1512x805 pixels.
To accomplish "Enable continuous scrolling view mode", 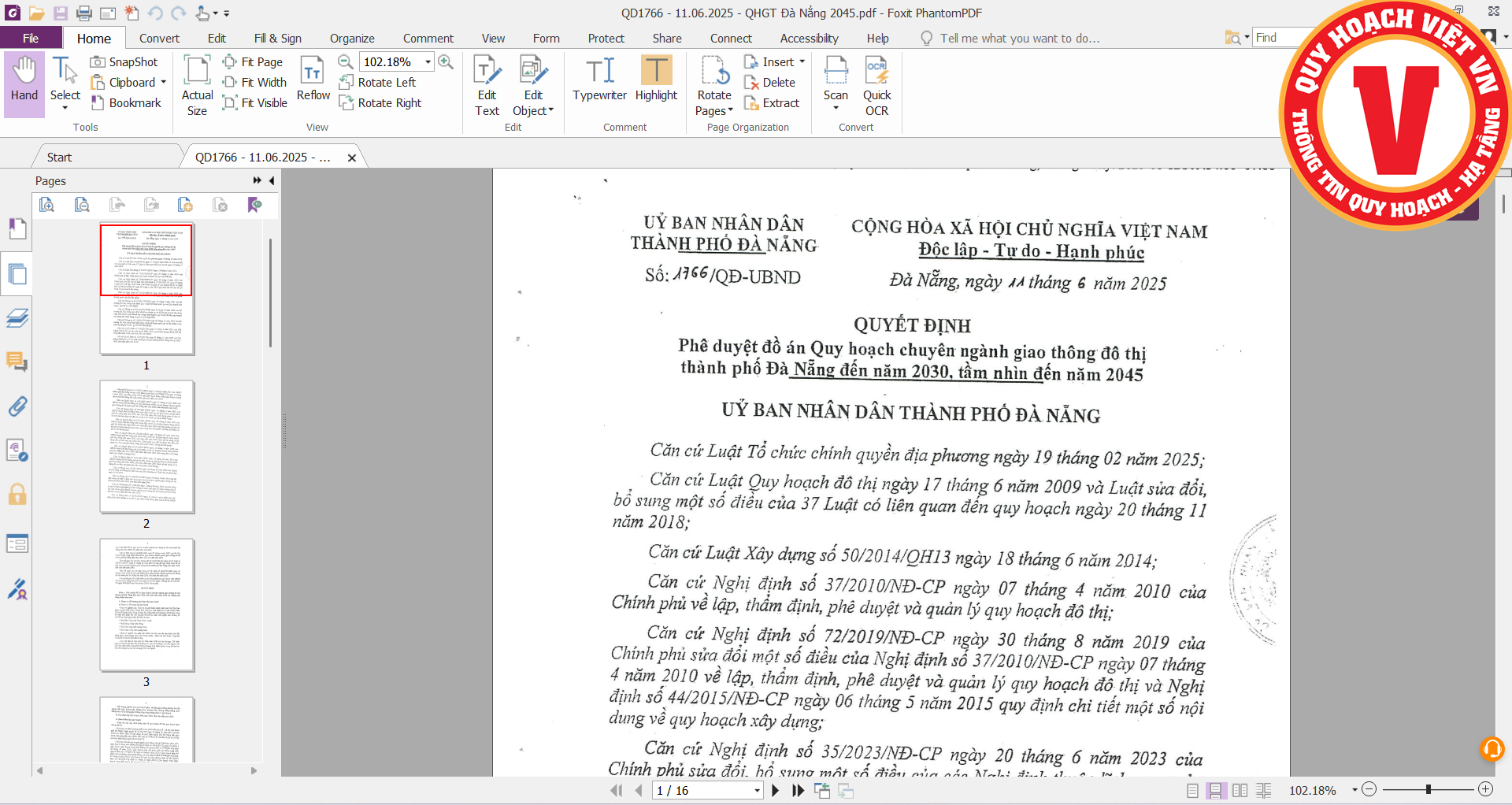I will [1216, 791].
